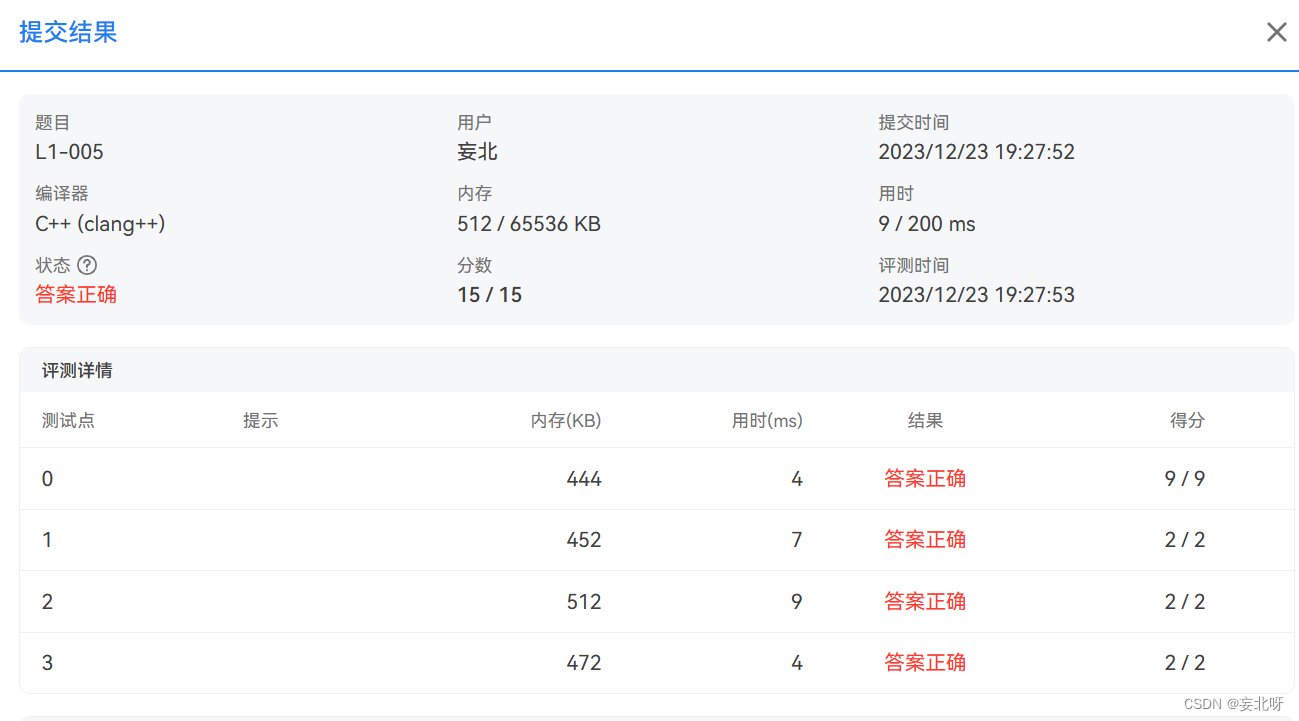This screenshot has height=721, width=1299.
Task: Click the 提示 column header
Action: point(260,421)
